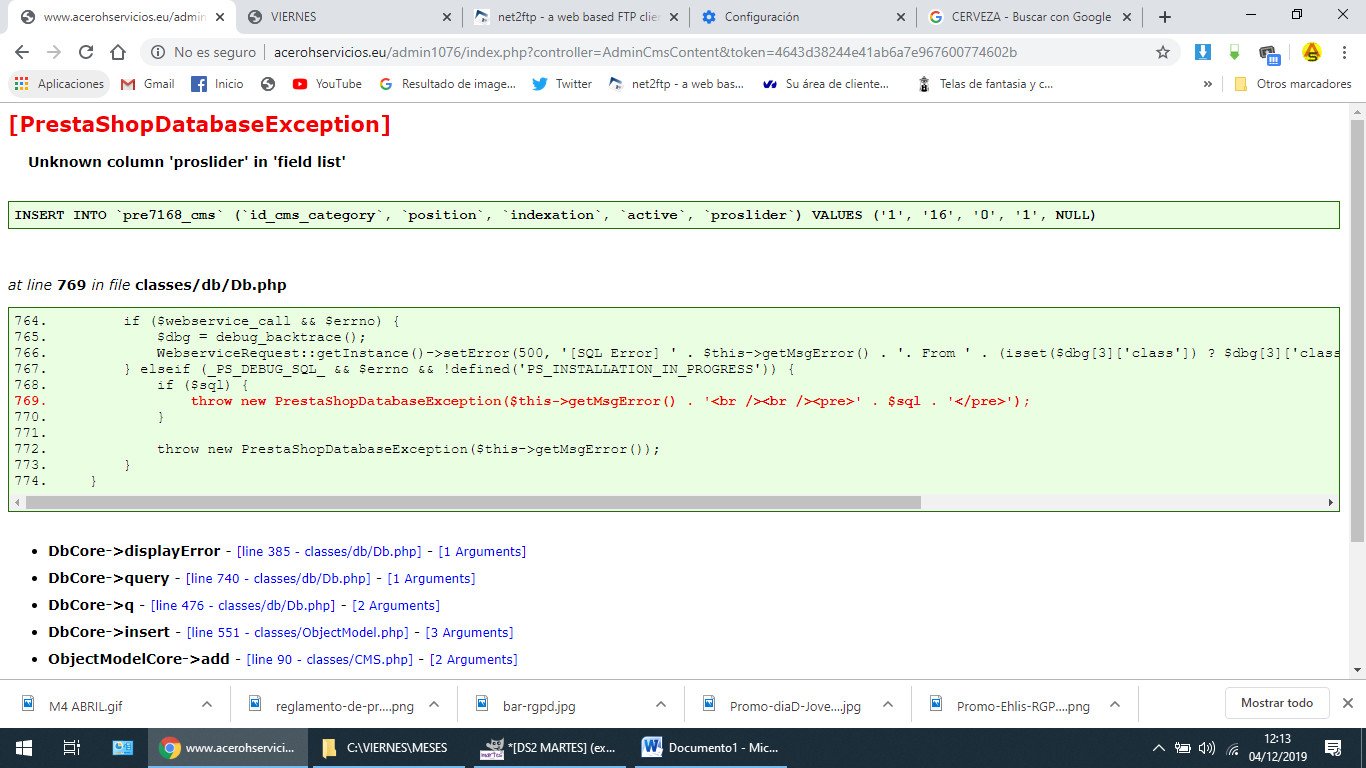Reload the current page
The image size is (1366, 768).
[86, 52]
